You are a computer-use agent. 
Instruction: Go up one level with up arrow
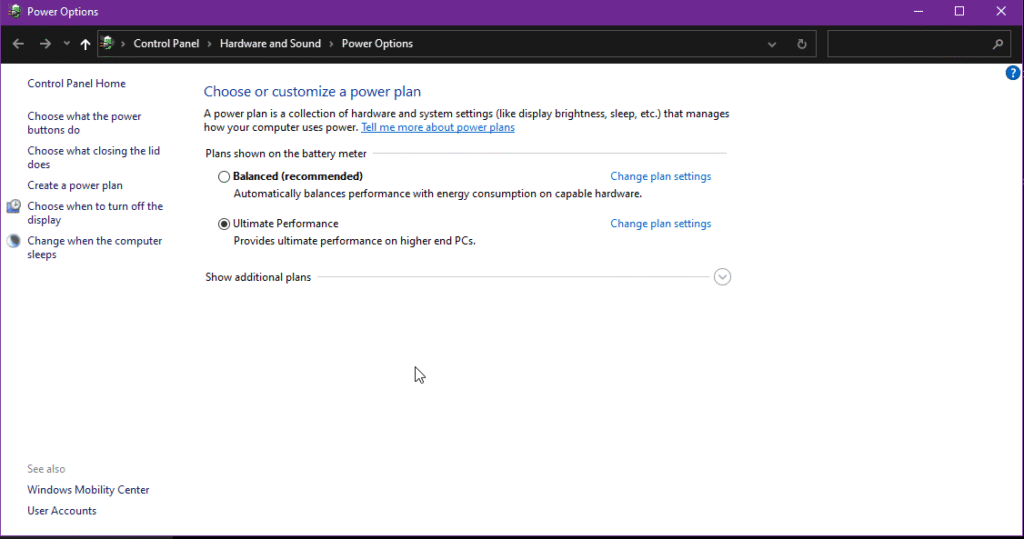pos(85,44)
